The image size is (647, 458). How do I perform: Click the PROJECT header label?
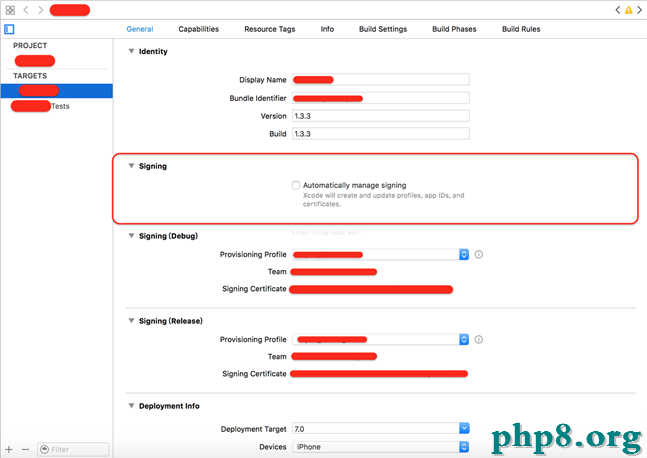[30, 45]
